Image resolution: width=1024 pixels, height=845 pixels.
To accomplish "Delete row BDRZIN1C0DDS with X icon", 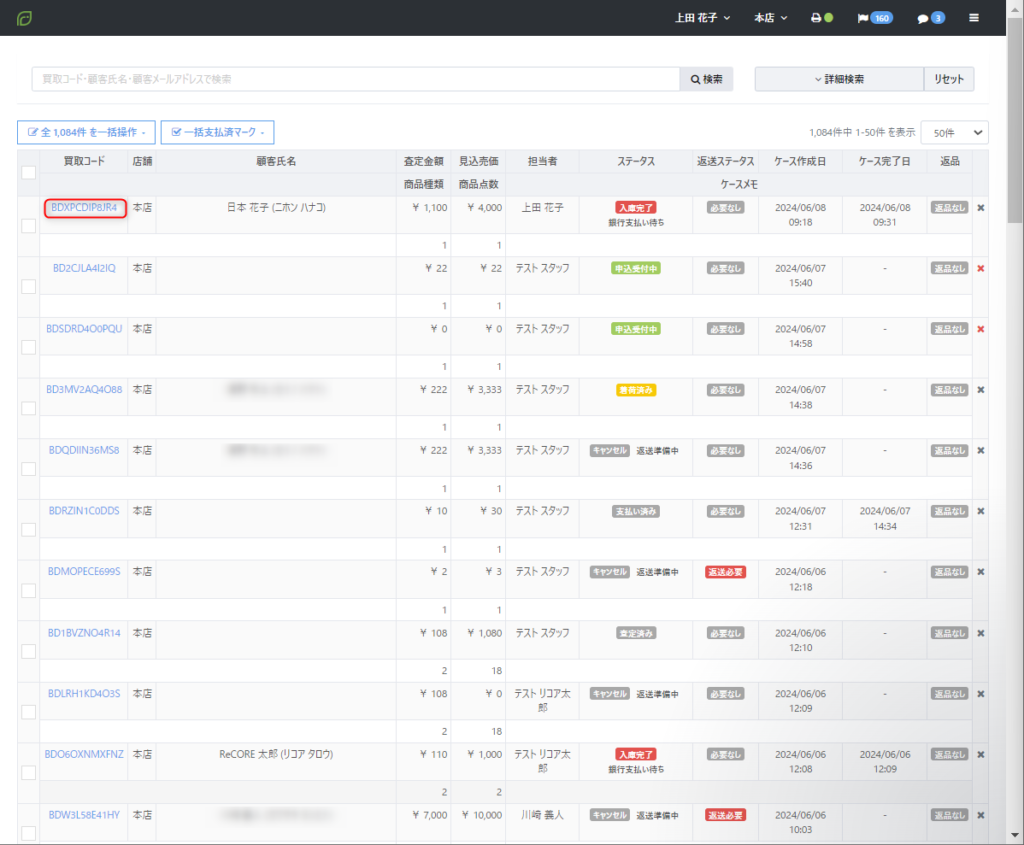I will click(980, 511).
